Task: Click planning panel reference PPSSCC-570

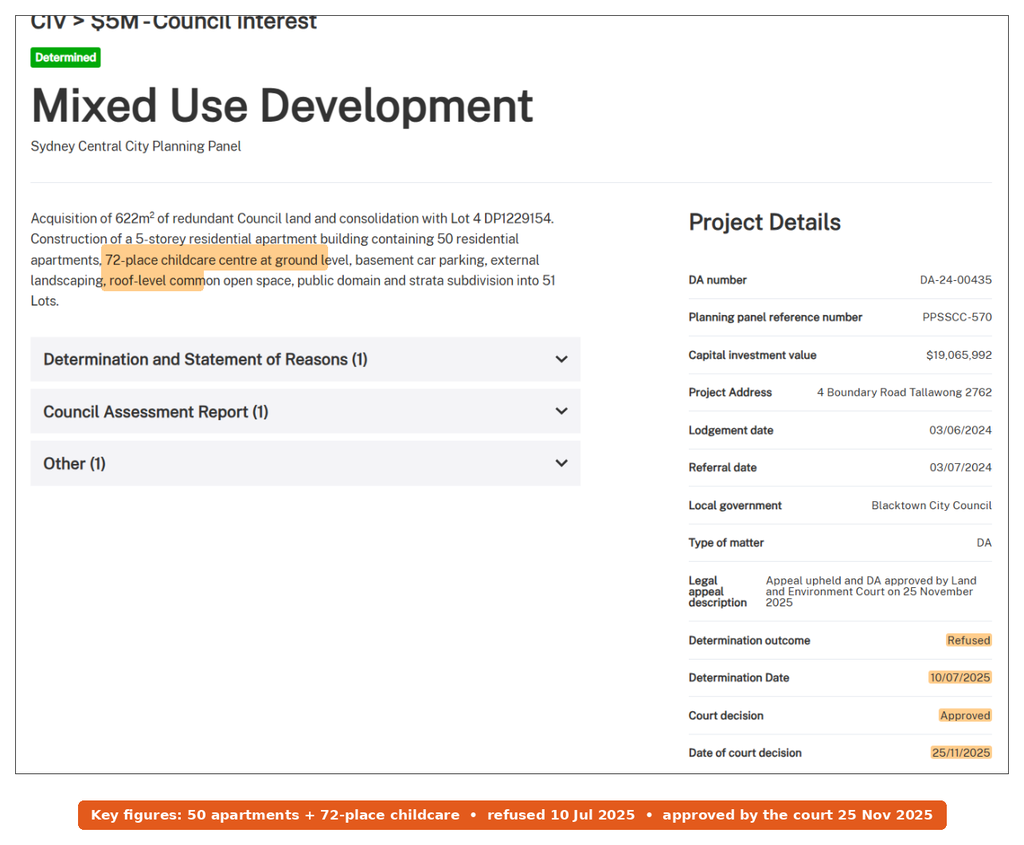Action: tap(957, 317)
